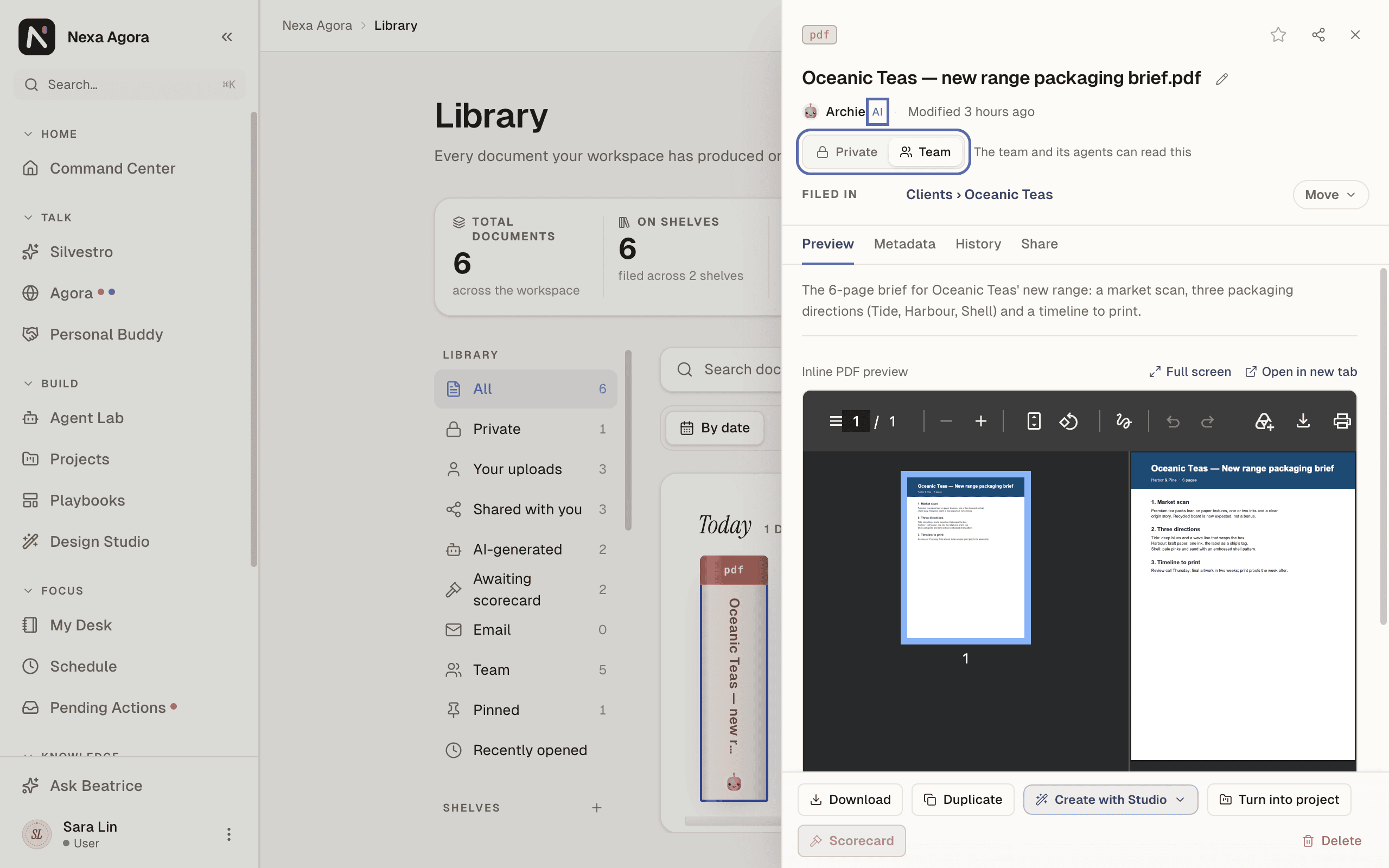Open PDF preview in Full screen
The width and height of the screenshot is (1389, 868).
(1190, 372)
